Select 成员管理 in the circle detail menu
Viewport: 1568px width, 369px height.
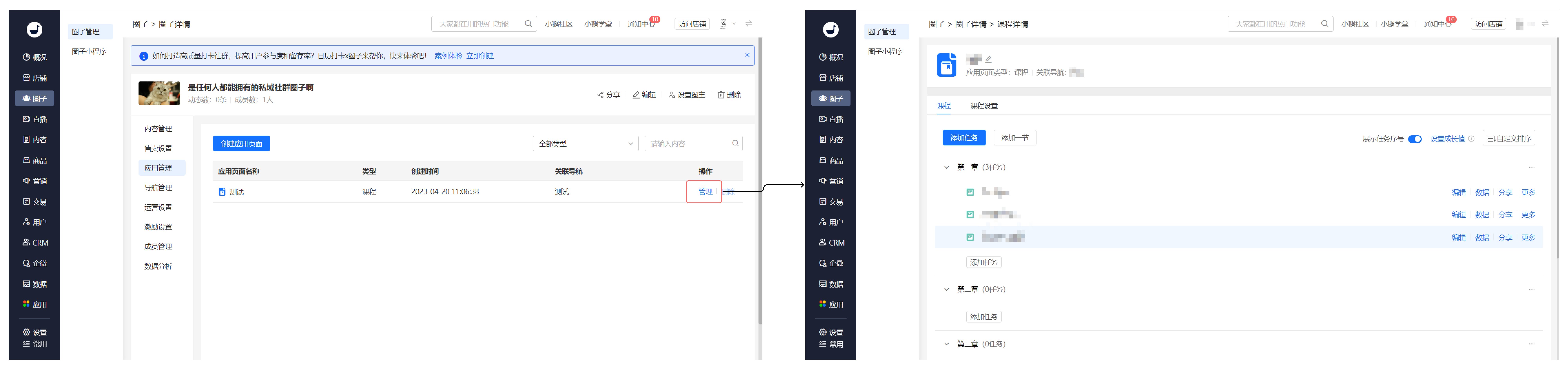click(158, 247)
